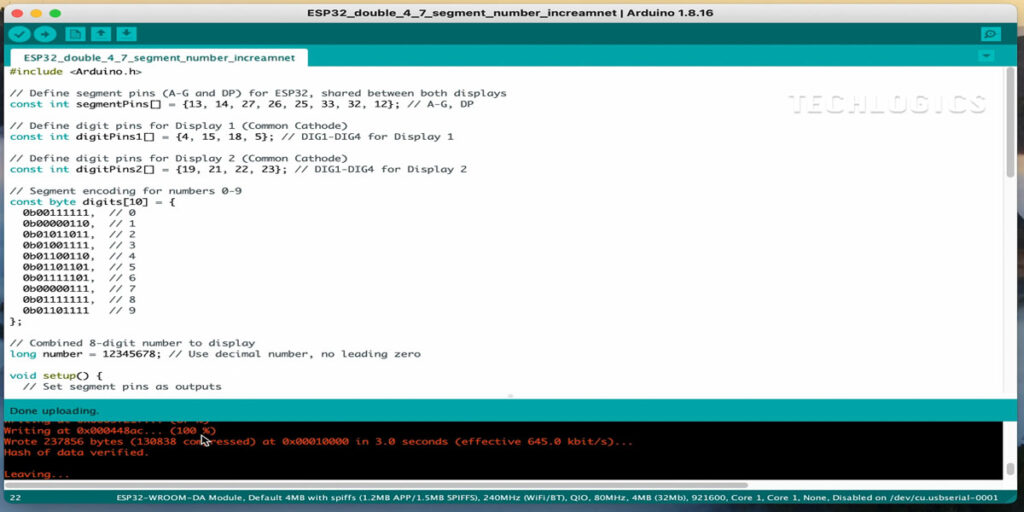Click the Verify sketch checkmark icon
1024x512 pixels.
[19, 34]
